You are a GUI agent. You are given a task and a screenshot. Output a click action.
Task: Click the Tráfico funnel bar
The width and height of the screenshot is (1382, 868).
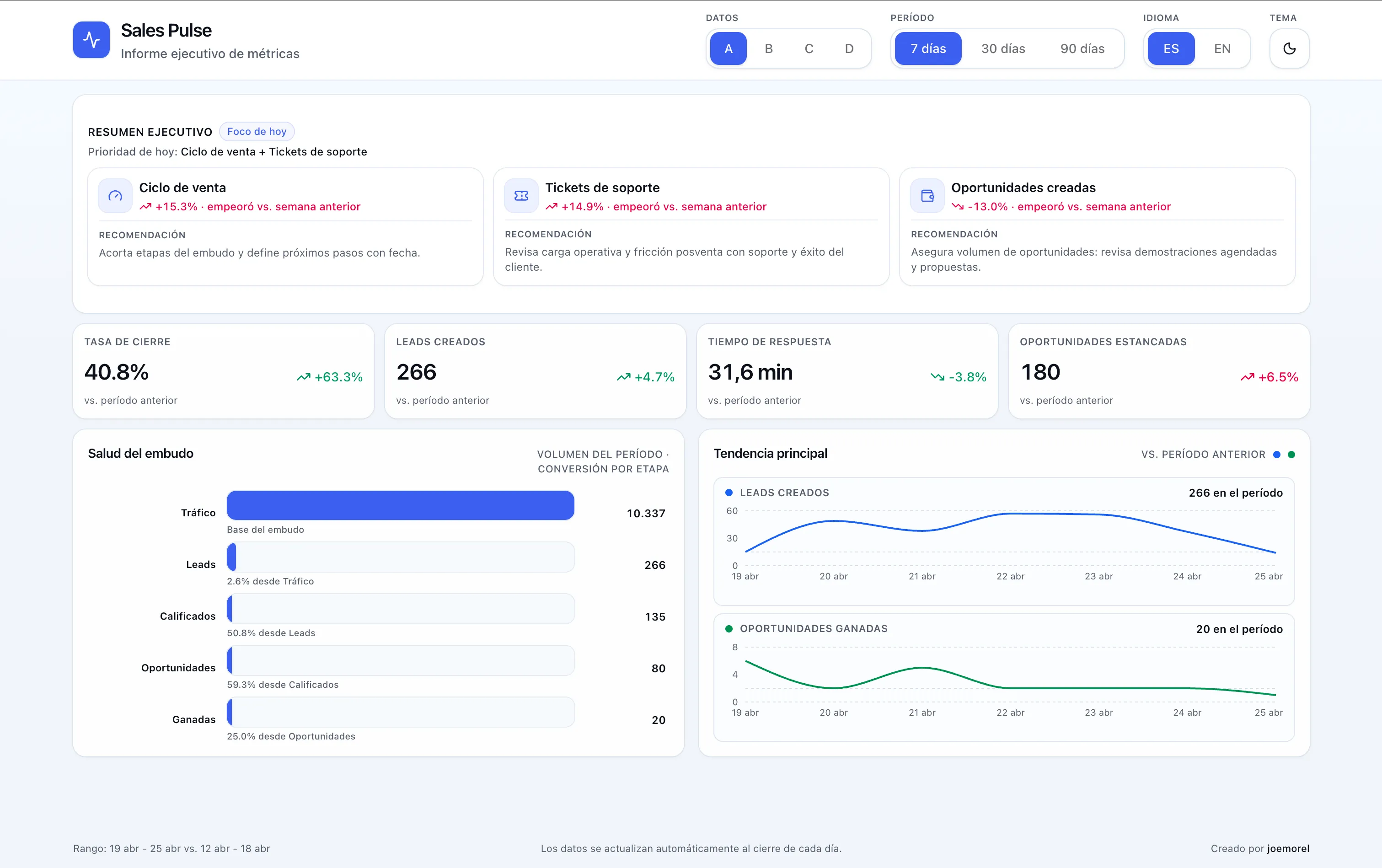pos(400,505)
